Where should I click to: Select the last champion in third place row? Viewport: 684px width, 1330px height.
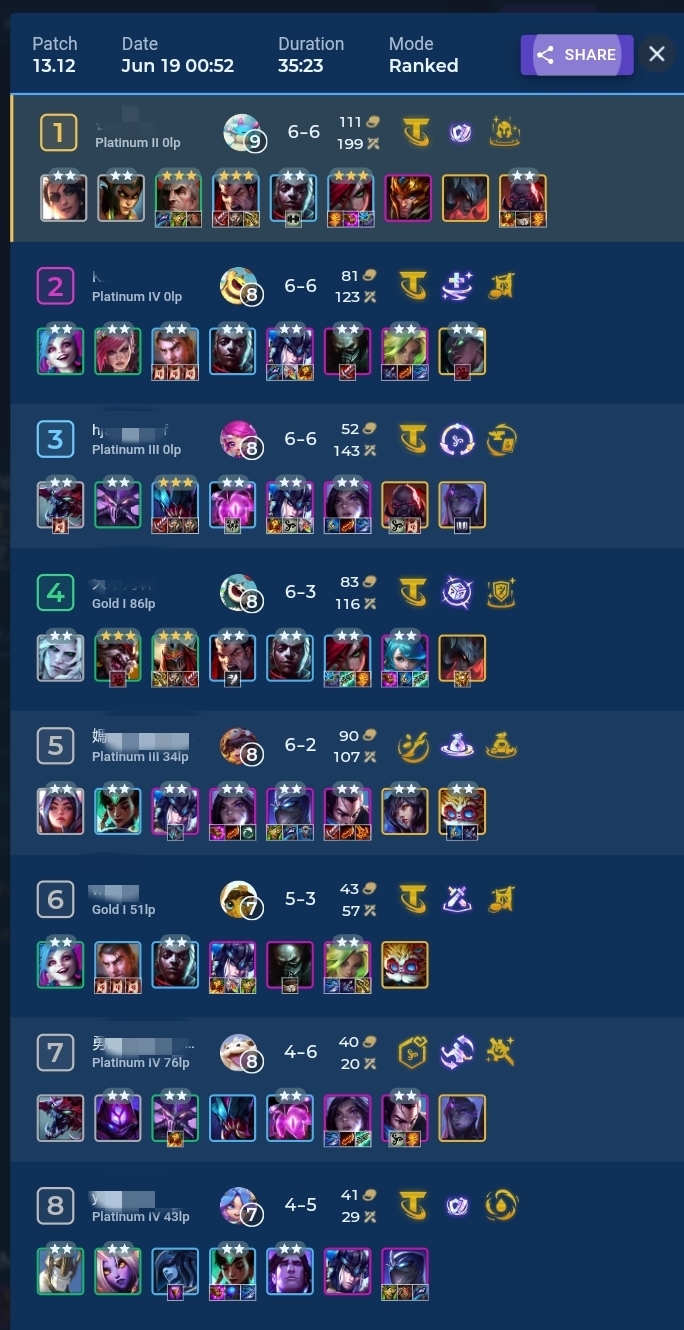coord(462,504)
